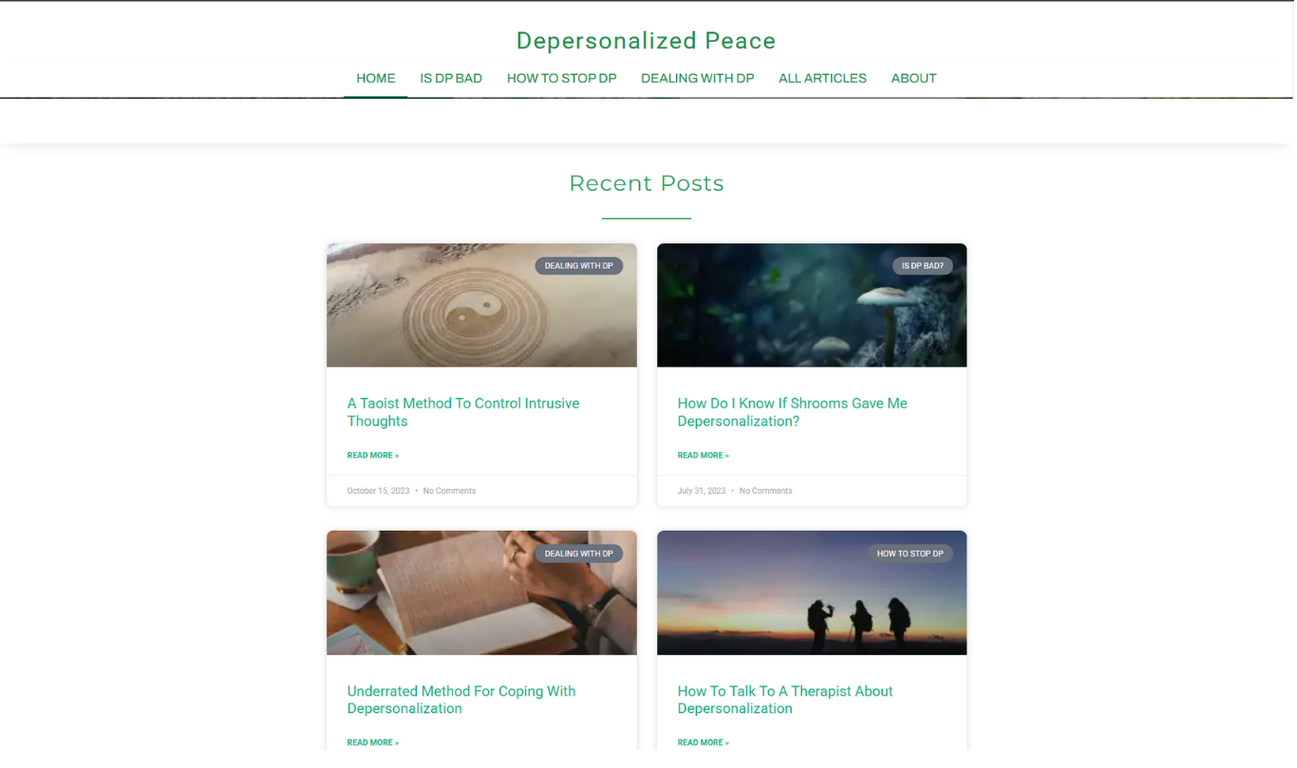Open the journal writing thumbnail
This screenshot has height=768, width=1297.
(483, 594)
